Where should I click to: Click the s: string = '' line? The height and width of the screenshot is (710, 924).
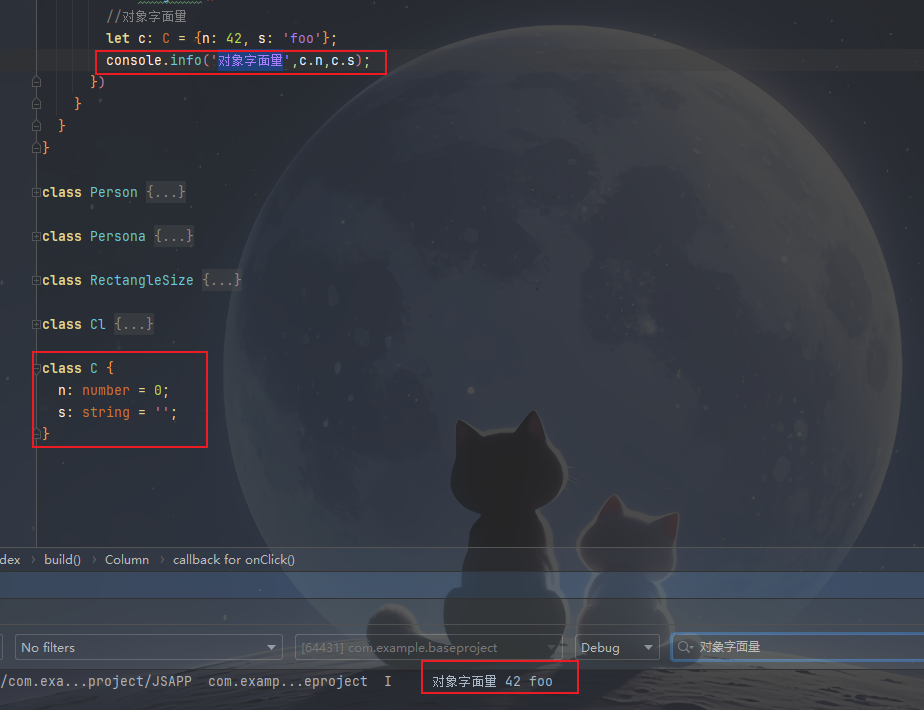117,412
